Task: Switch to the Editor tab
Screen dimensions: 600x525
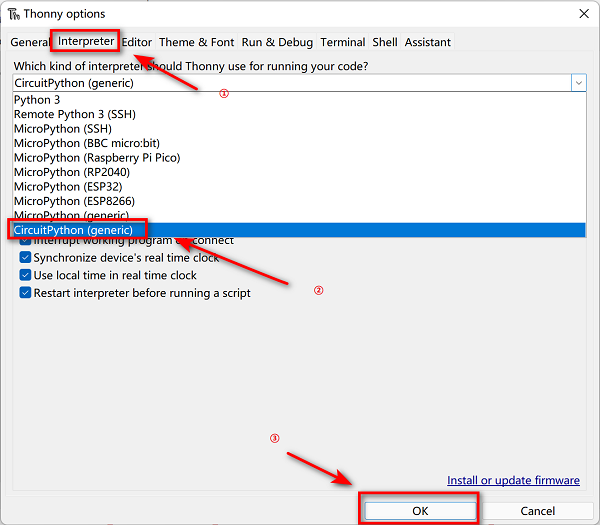Action: [x=137, y=42]
